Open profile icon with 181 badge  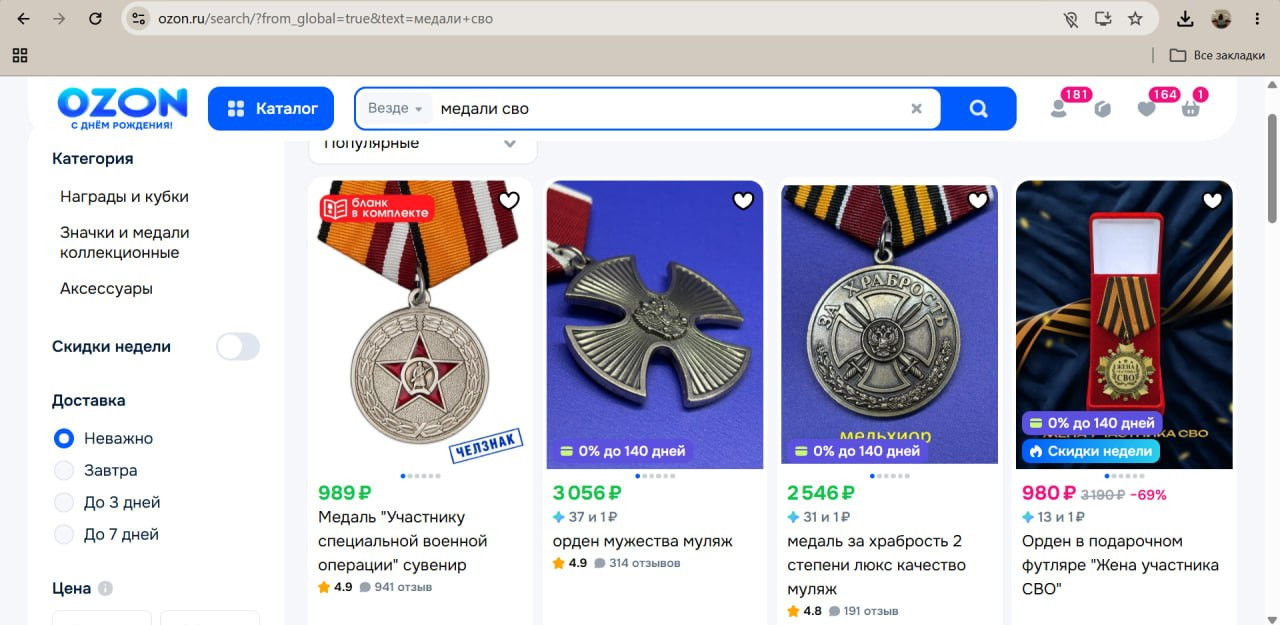click(x=1058, y=109)
